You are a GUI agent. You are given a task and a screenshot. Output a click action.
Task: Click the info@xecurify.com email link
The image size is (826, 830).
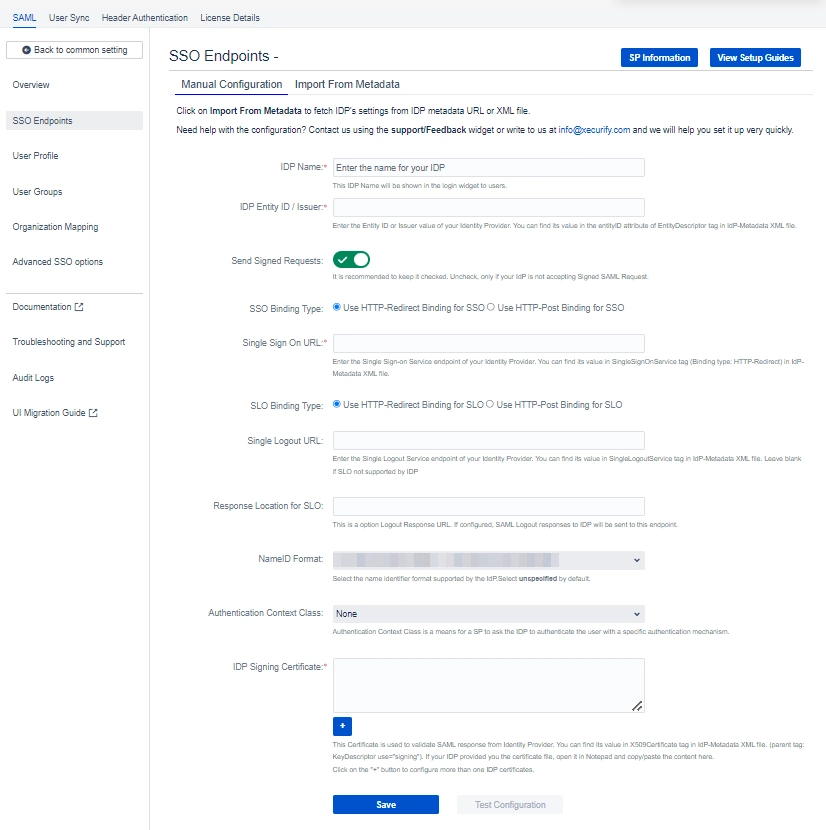pos(594,130)
